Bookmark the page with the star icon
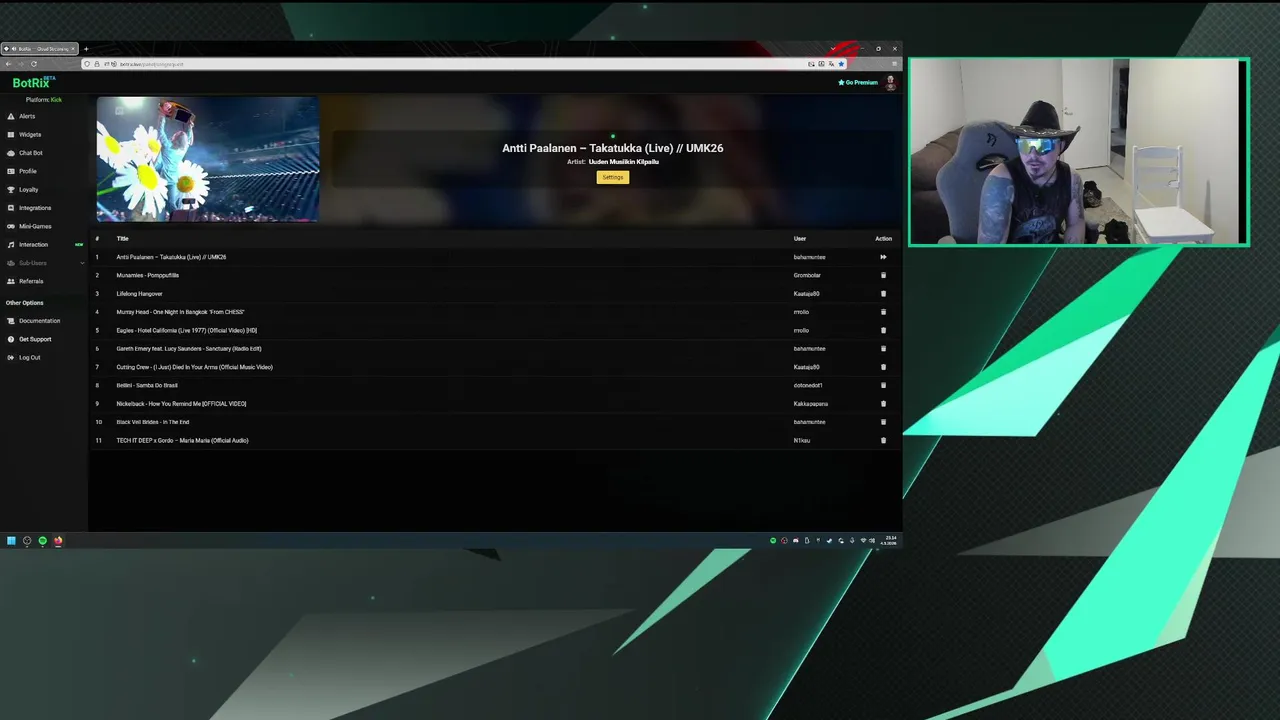The width and height of the screenshot is (1280, 720). tap(841, 64)
